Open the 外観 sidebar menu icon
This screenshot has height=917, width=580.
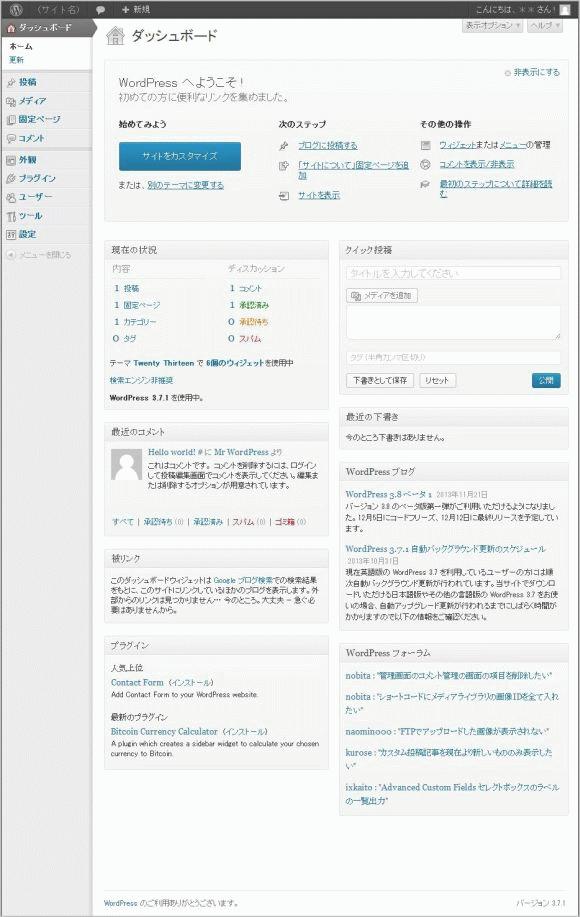pyautogui.click(x=11, y=160)
